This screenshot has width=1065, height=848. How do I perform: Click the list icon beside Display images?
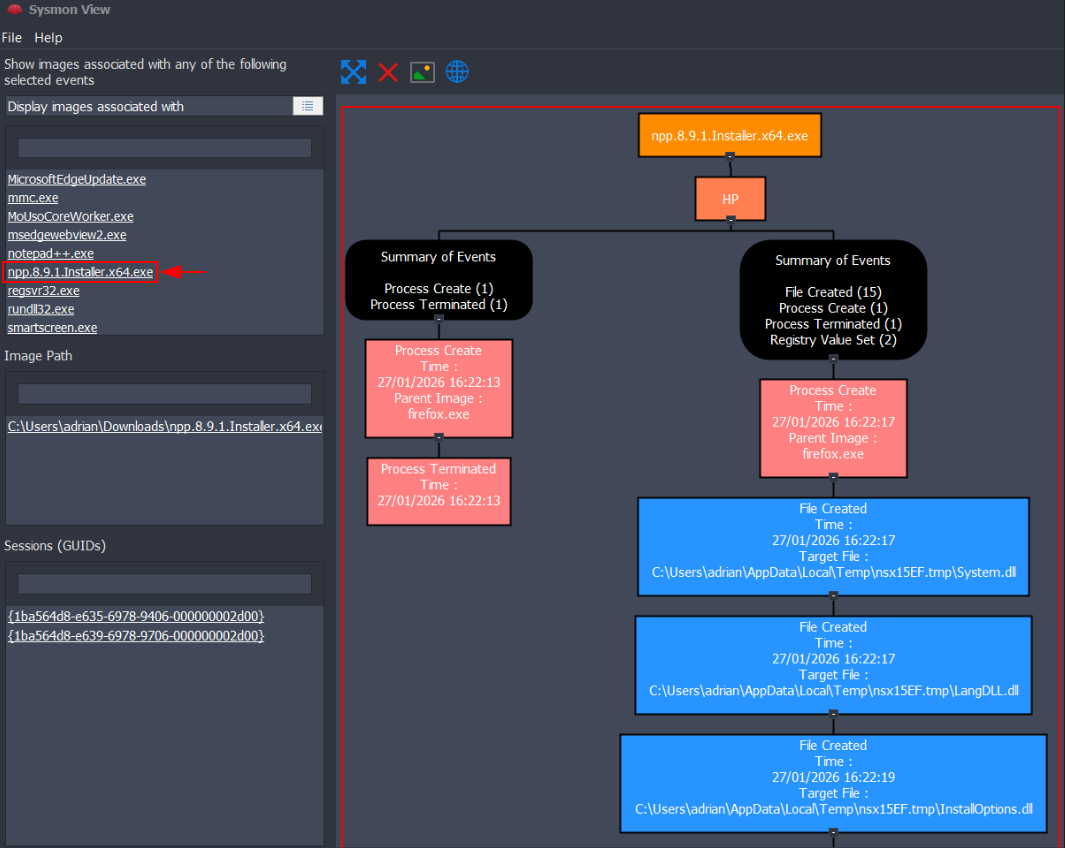pos(307,106)
